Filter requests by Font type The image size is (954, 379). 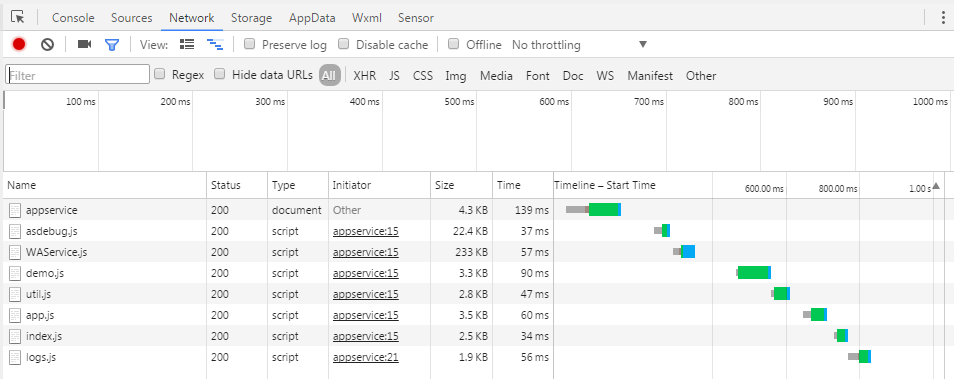(538, 76)
